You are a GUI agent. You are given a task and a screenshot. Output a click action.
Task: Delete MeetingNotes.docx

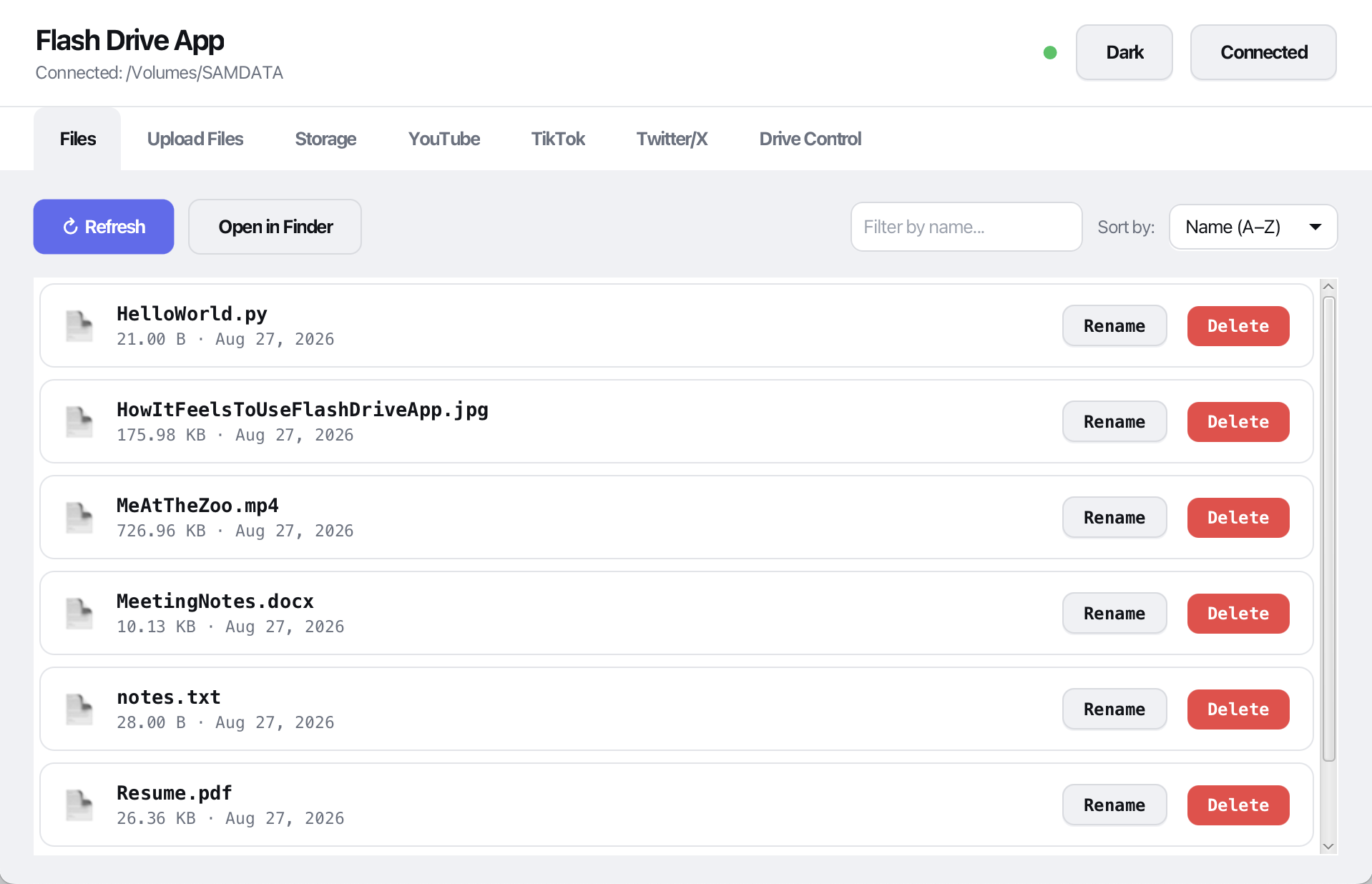[x=1238, y=614]
